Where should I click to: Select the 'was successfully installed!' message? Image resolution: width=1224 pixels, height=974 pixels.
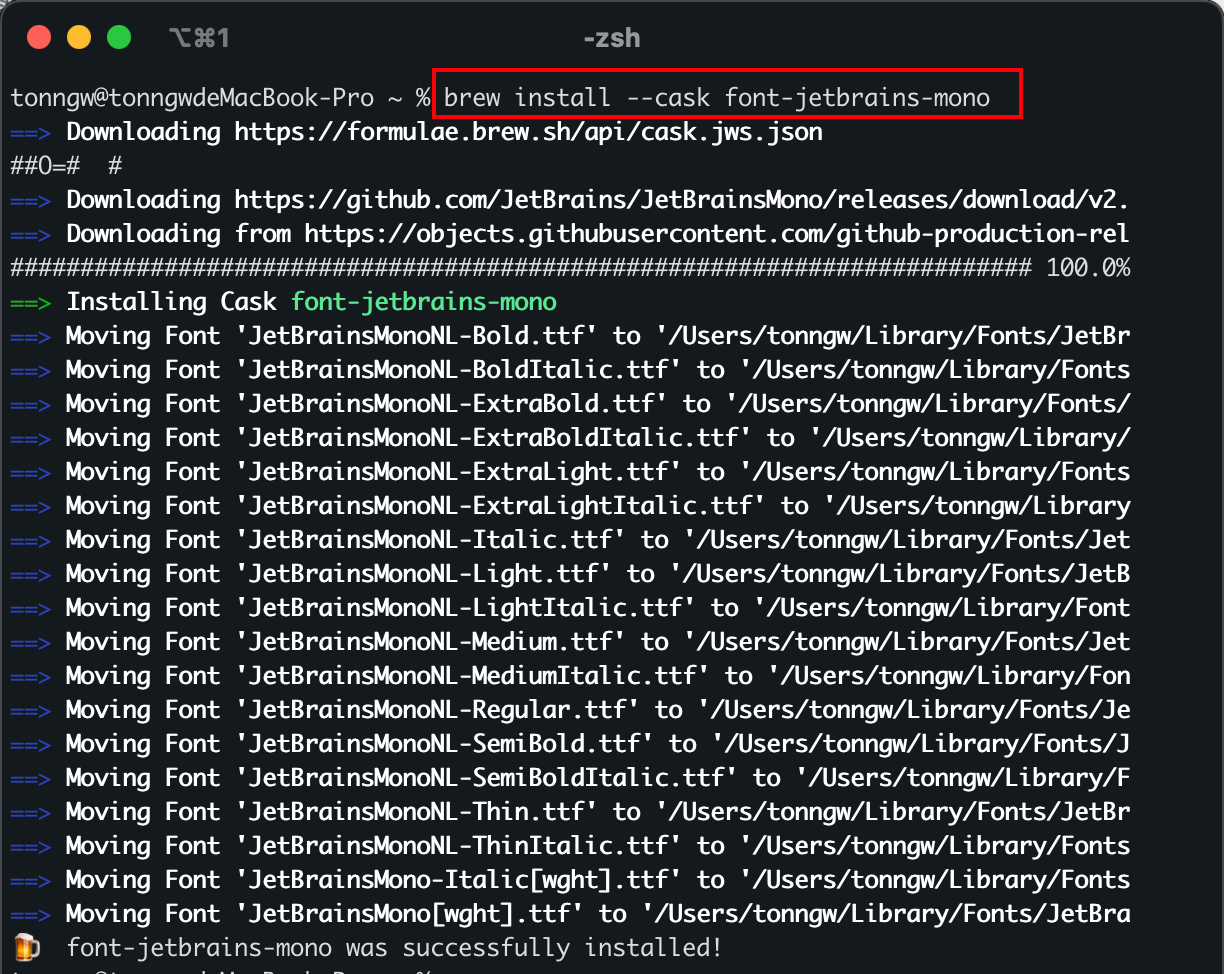click(x=534, y=948)
